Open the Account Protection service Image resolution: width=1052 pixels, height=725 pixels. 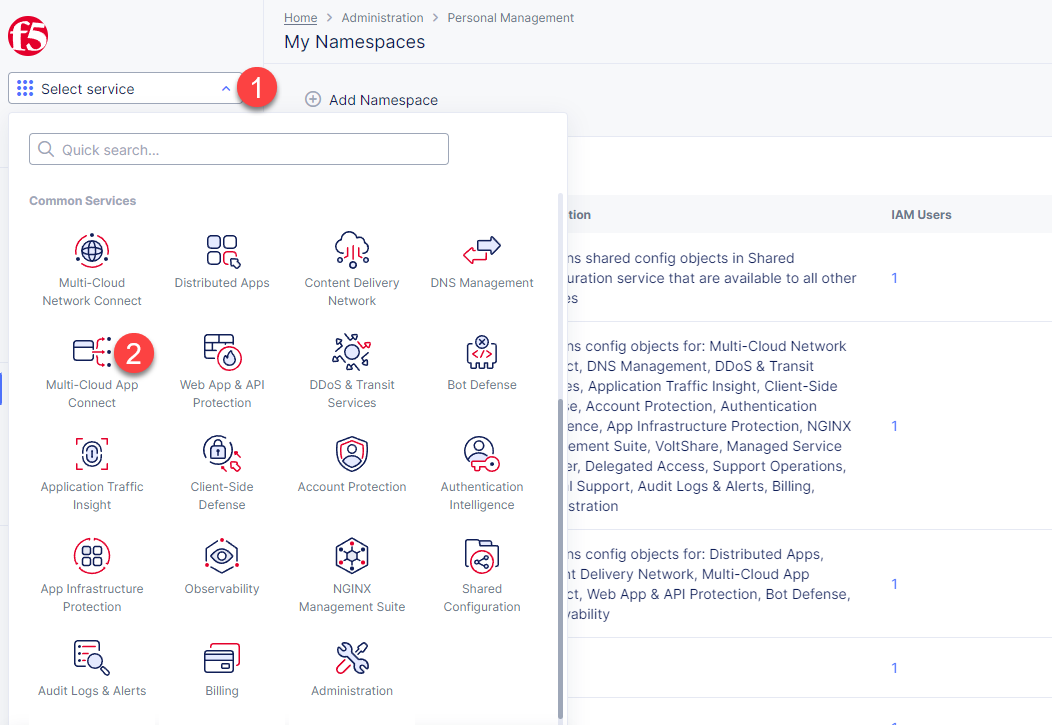(x=352, y=465)
